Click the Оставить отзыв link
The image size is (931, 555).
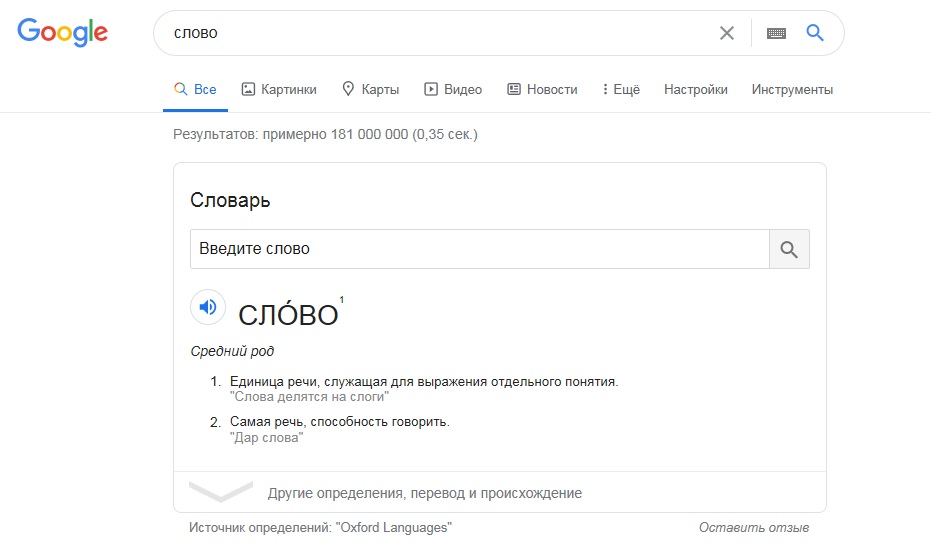click(753, 528)
